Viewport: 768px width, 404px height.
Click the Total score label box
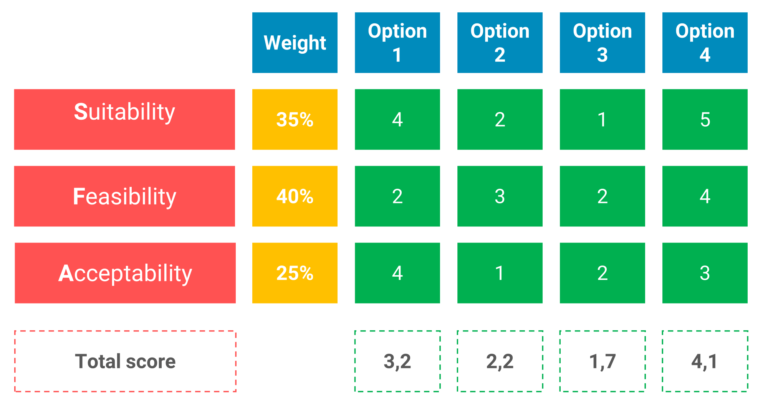tap(125, 361)
